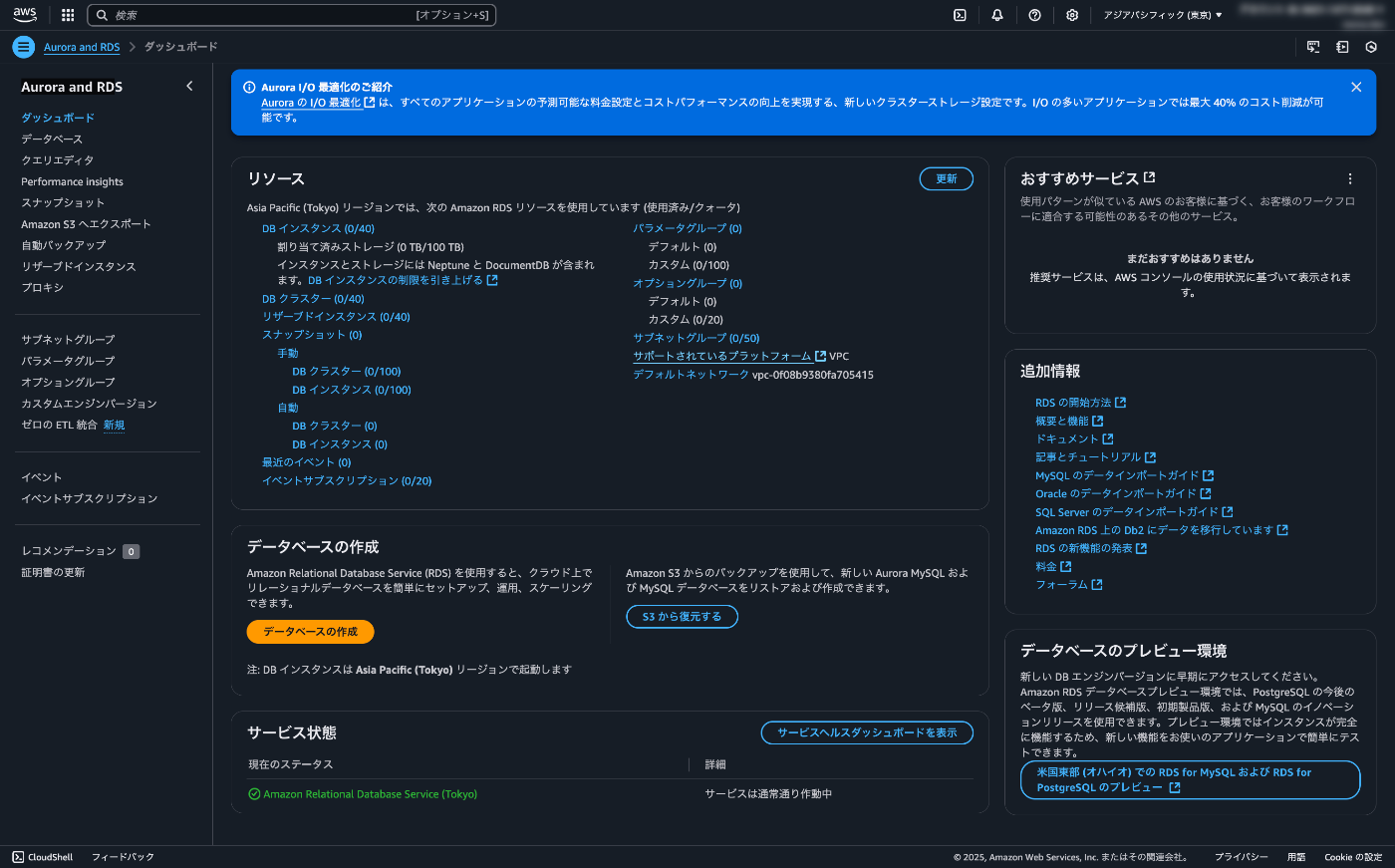Open イベントサブスクリプション in sidebar
This screenshot has width=1395, height=868.
click(90, 498)
